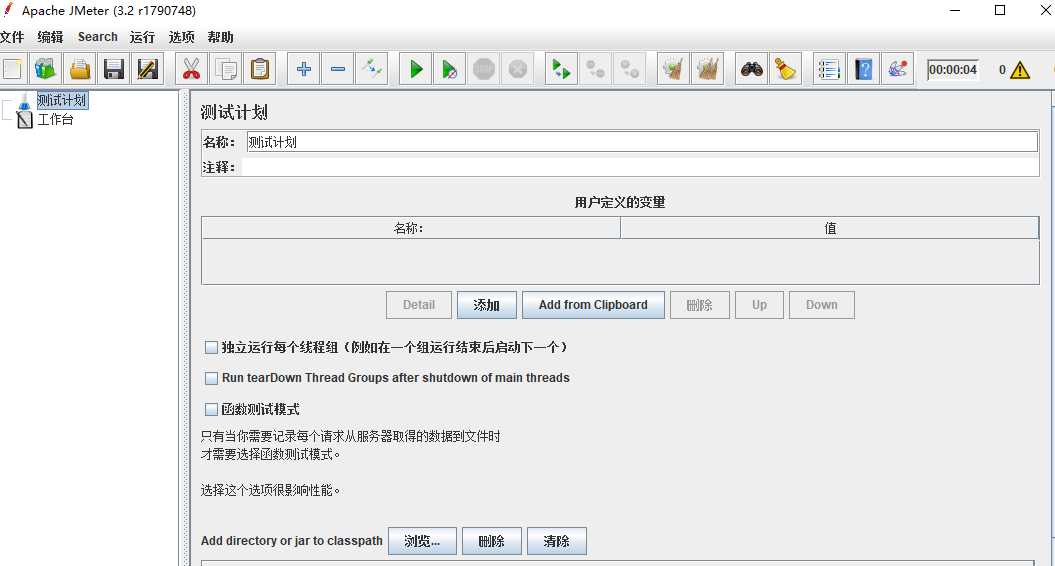The image size is (1055, 566).
Task: Click the New test plan icon
Action: tap(12, 69)
